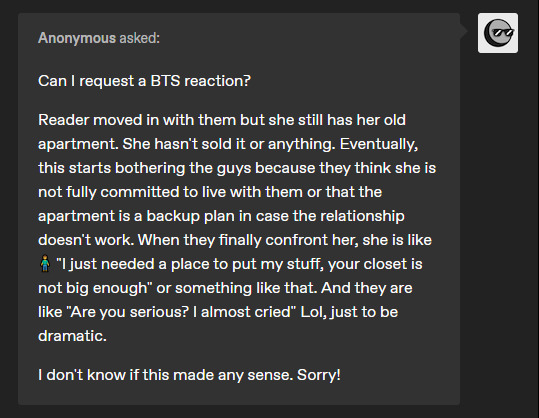539x418 pixels.
Task: Click the word "Eventually," in the paragraph
Action: 379,144
